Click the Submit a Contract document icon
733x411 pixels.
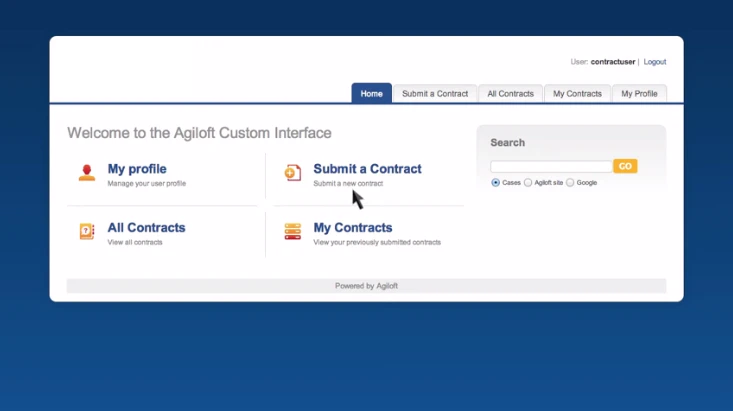(x=293, y=173)
